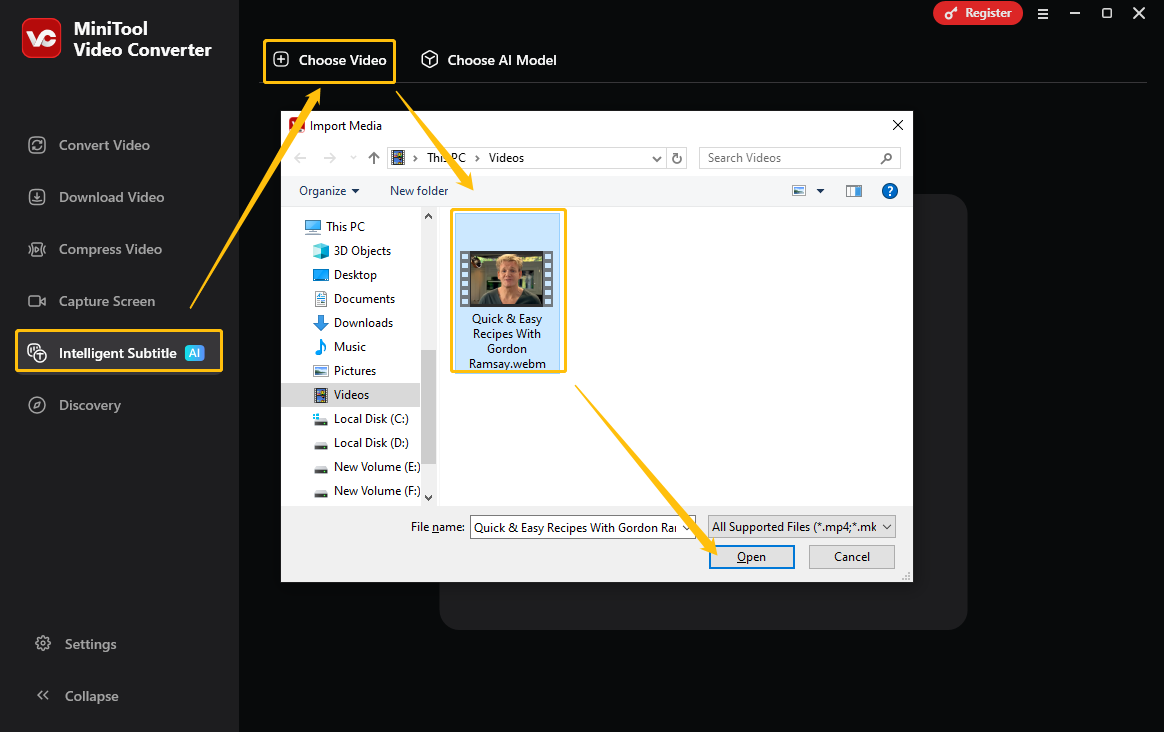Viewport: 1164px width, 732px height.
Task: Open Help in the Import Media dialog
Action: coord(890,190)
